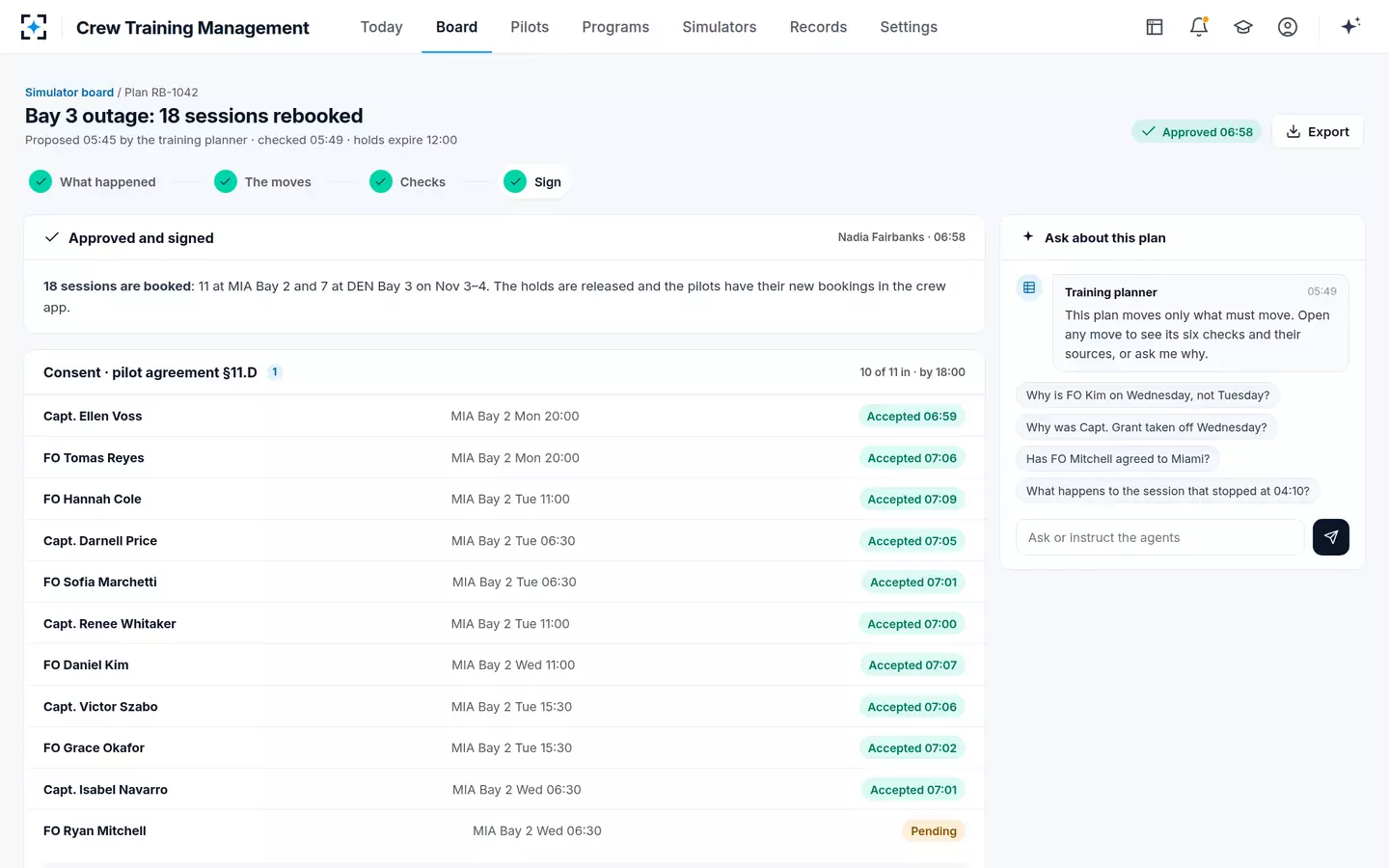
Task: Click Ryan Mitchell's MIA Bay 2 Wed 06:30 slot
Action: 537,831
